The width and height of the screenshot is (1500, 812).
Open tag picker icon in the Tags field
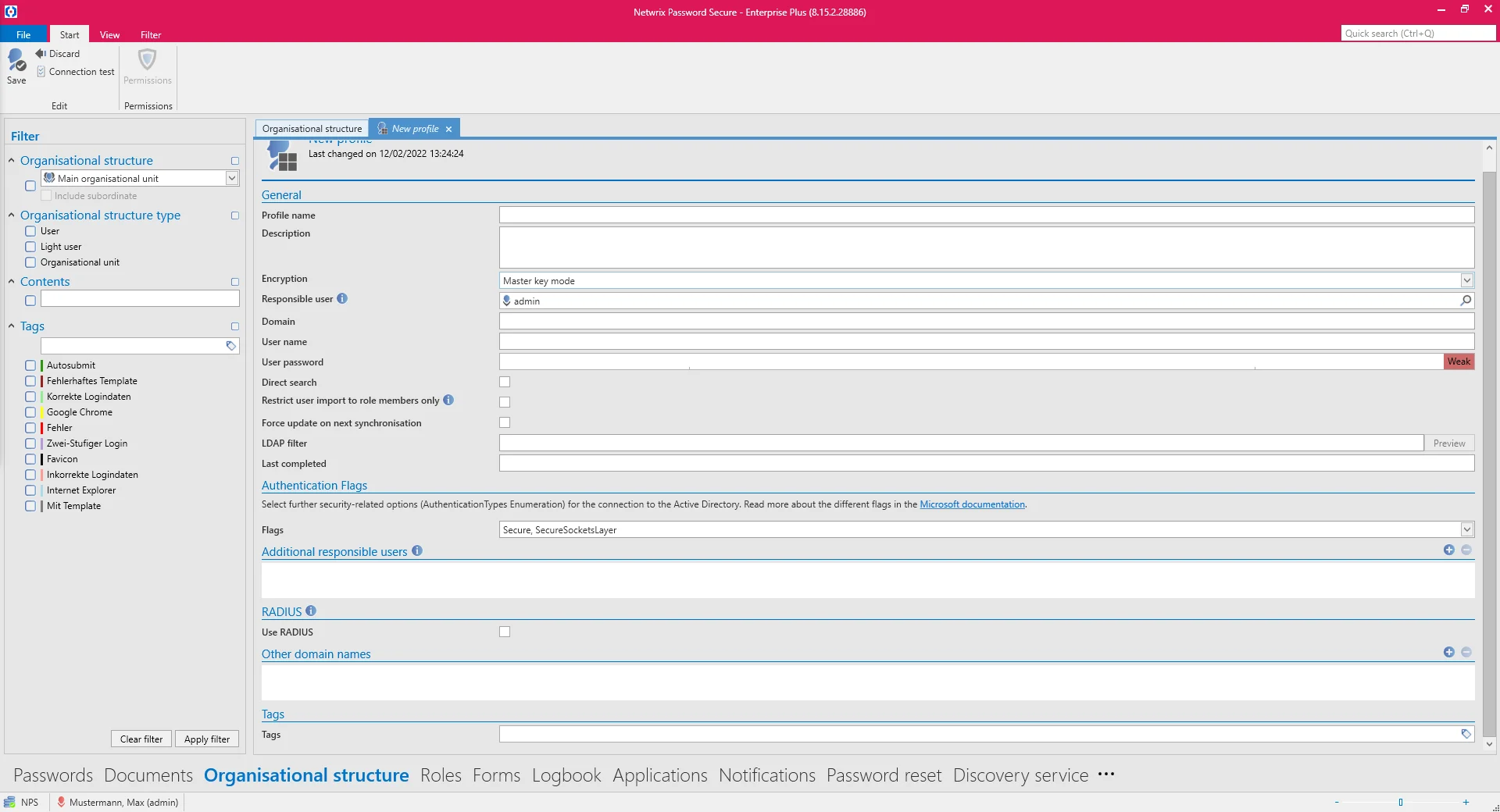pos(1466,734)
